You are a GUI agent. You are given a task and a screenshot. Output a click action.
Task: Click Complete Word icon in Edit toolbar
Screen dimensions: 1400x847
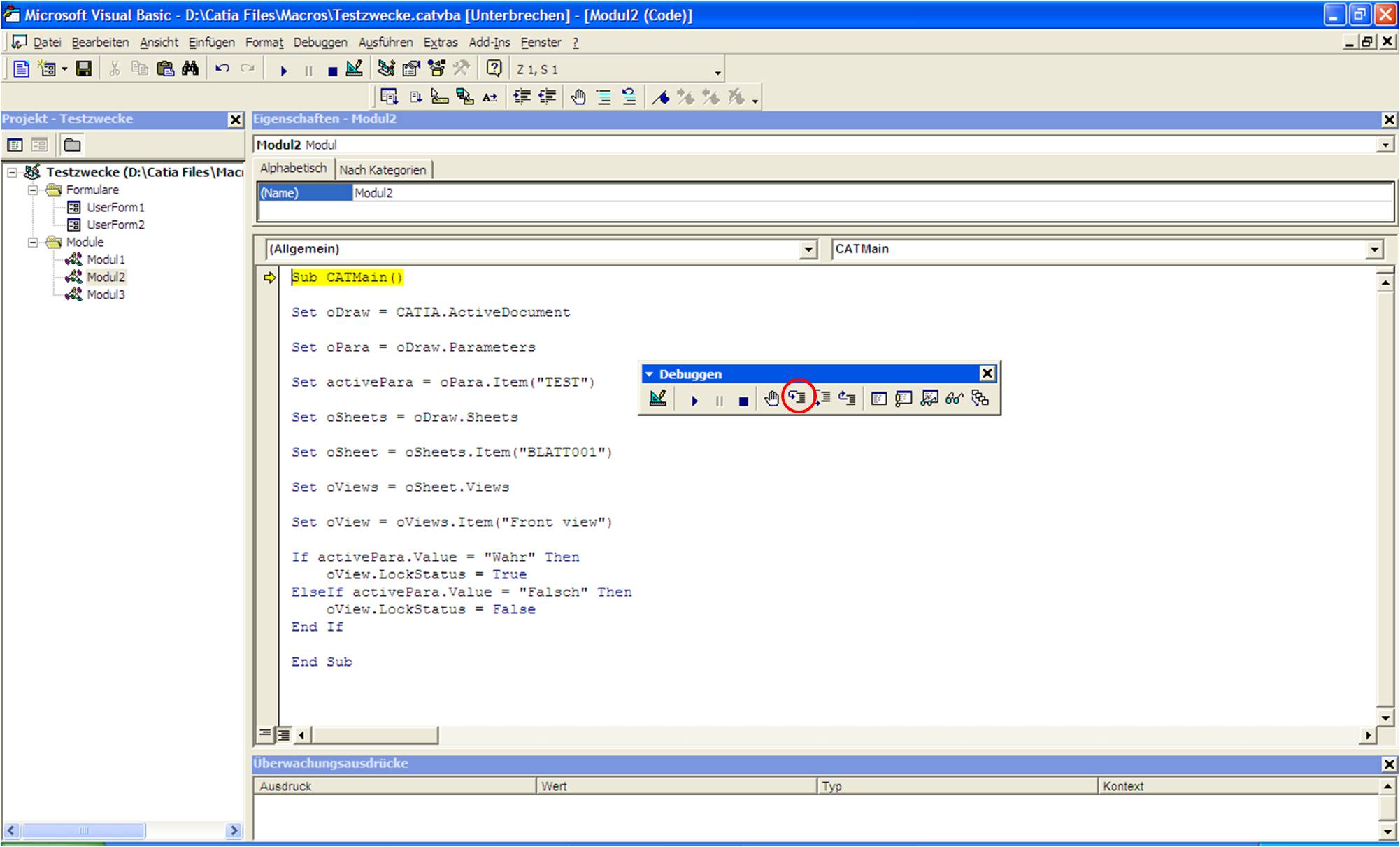click(490, 97)
